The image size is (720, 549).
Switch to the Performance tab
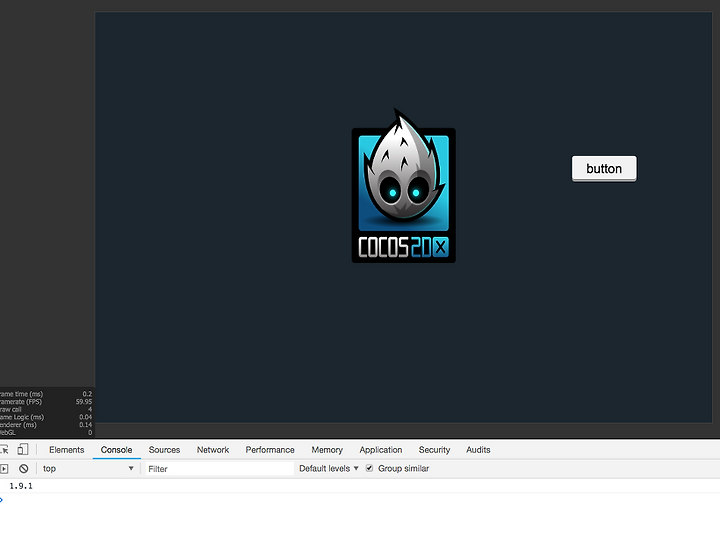270,450
